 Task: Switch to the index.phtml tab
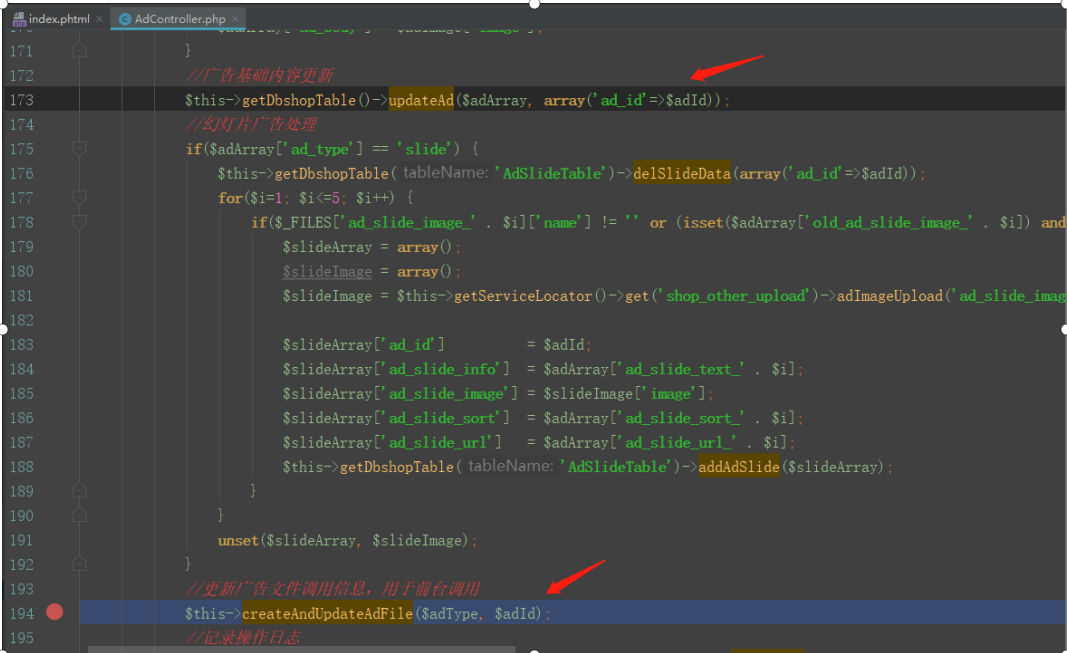59,19
